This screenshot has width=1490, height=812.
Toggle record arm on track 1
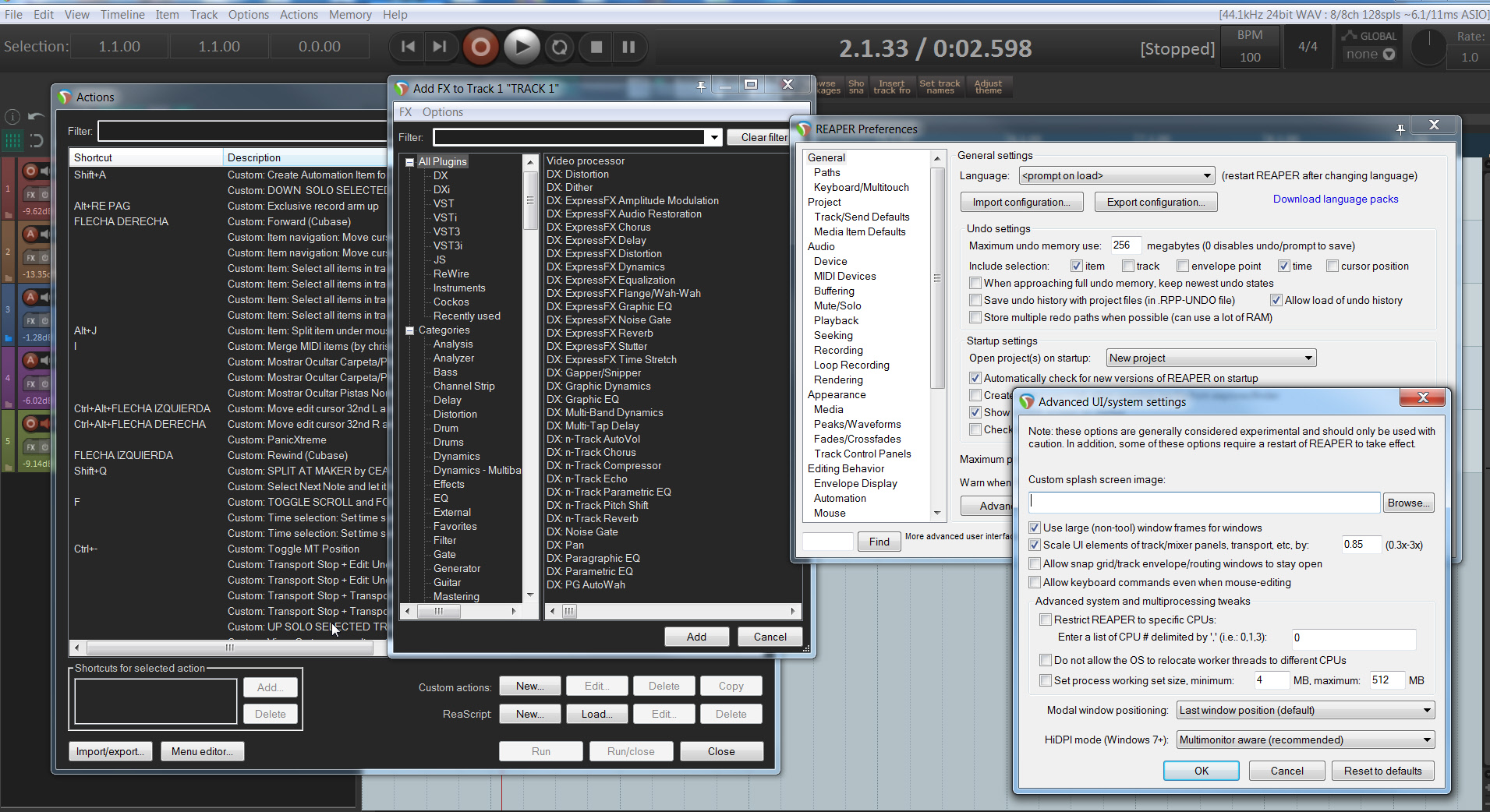click(x=30, y=171)
